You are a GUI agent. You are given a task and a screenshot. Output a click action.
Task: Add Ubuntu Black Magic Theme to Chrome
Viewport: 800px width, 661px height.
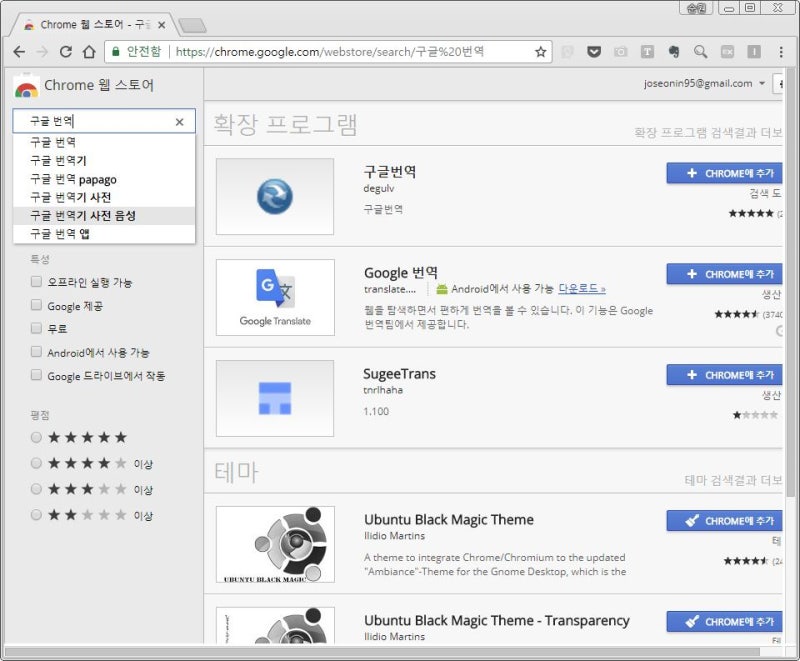click(724, 521)
